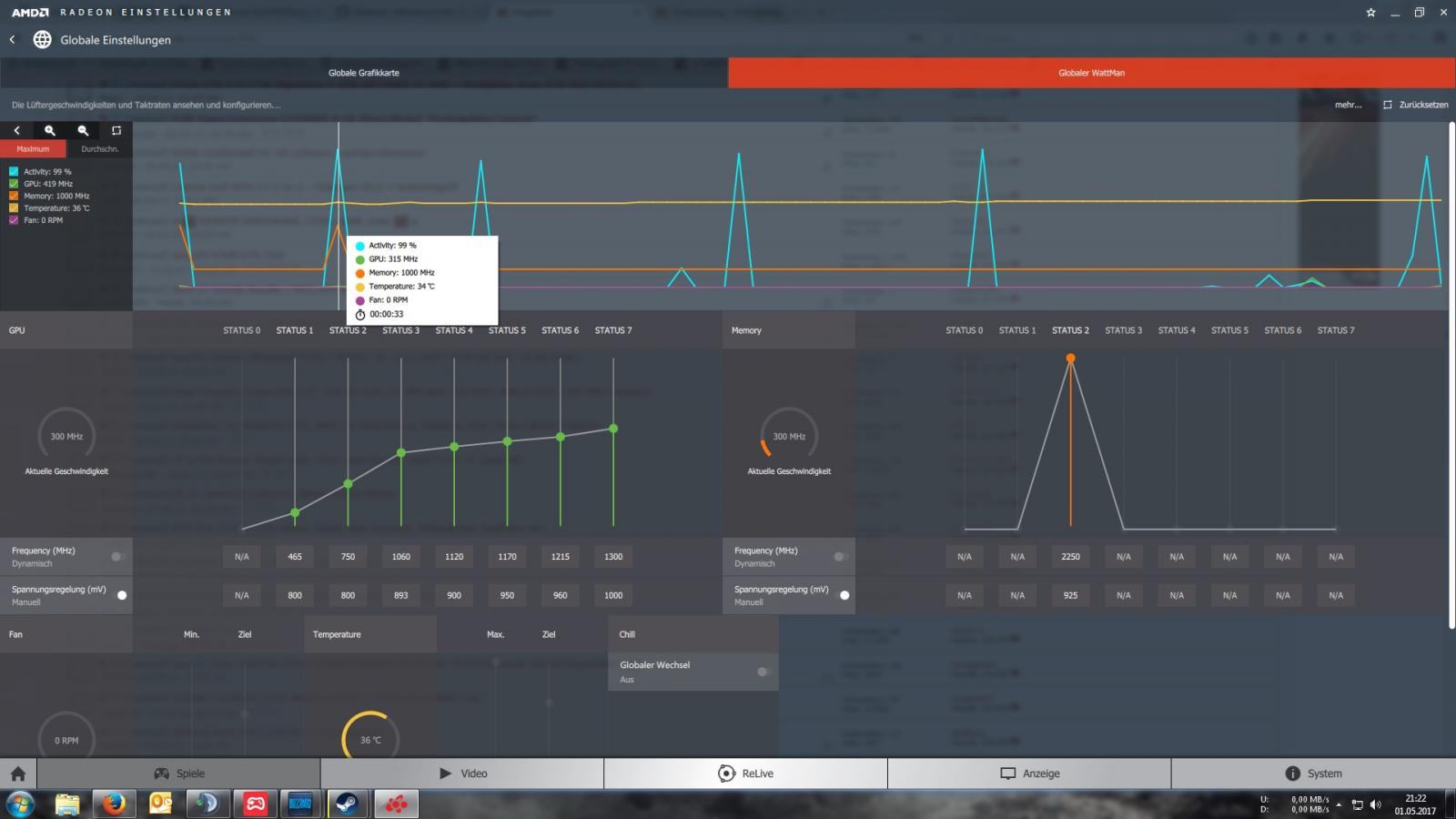Click the GPU Status 7 curve point
Image resolution: width=1456 pixels, height=819 pixels.
tap(613, 429)
